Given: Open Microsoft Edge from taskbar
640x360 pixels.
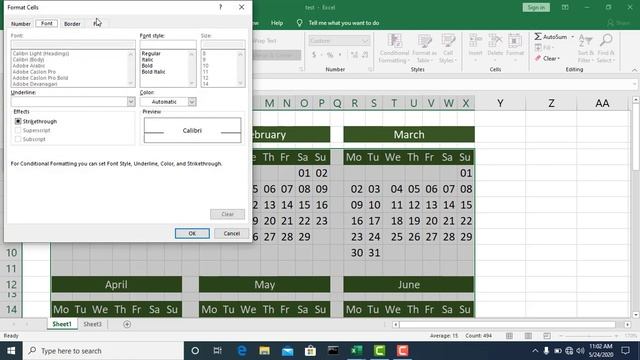Looking at the screenshot, I should (x=242, y=351).
